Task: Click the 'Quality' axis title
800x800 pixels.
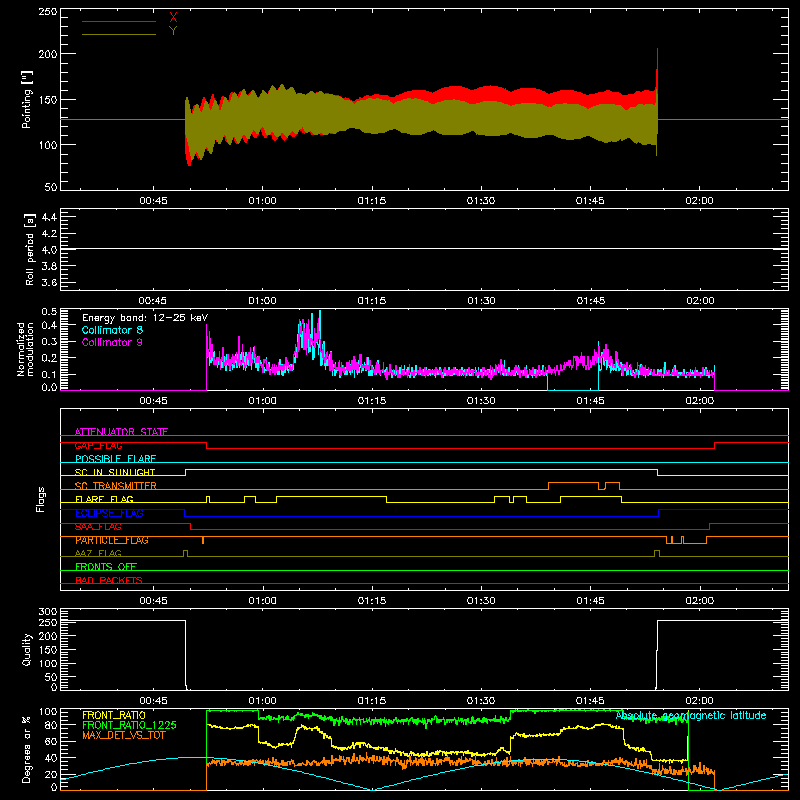Action: coord(27,649)
